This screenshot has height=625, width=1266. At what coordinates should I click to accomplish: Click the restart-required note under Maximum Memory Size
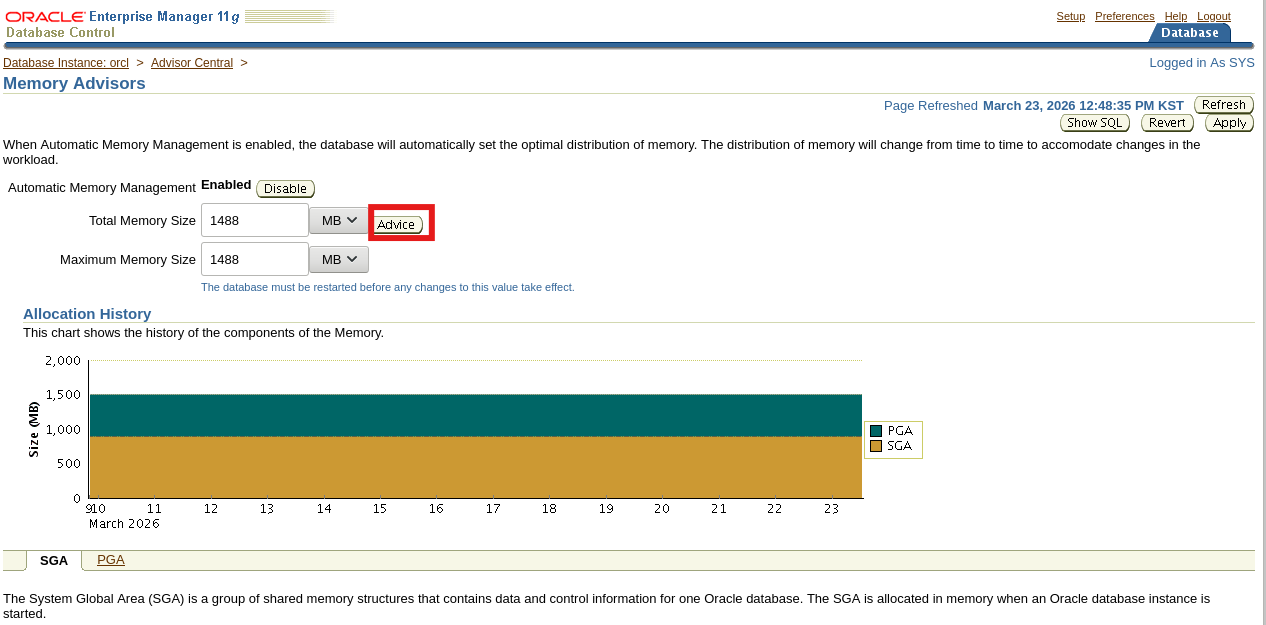pos(388,287)
